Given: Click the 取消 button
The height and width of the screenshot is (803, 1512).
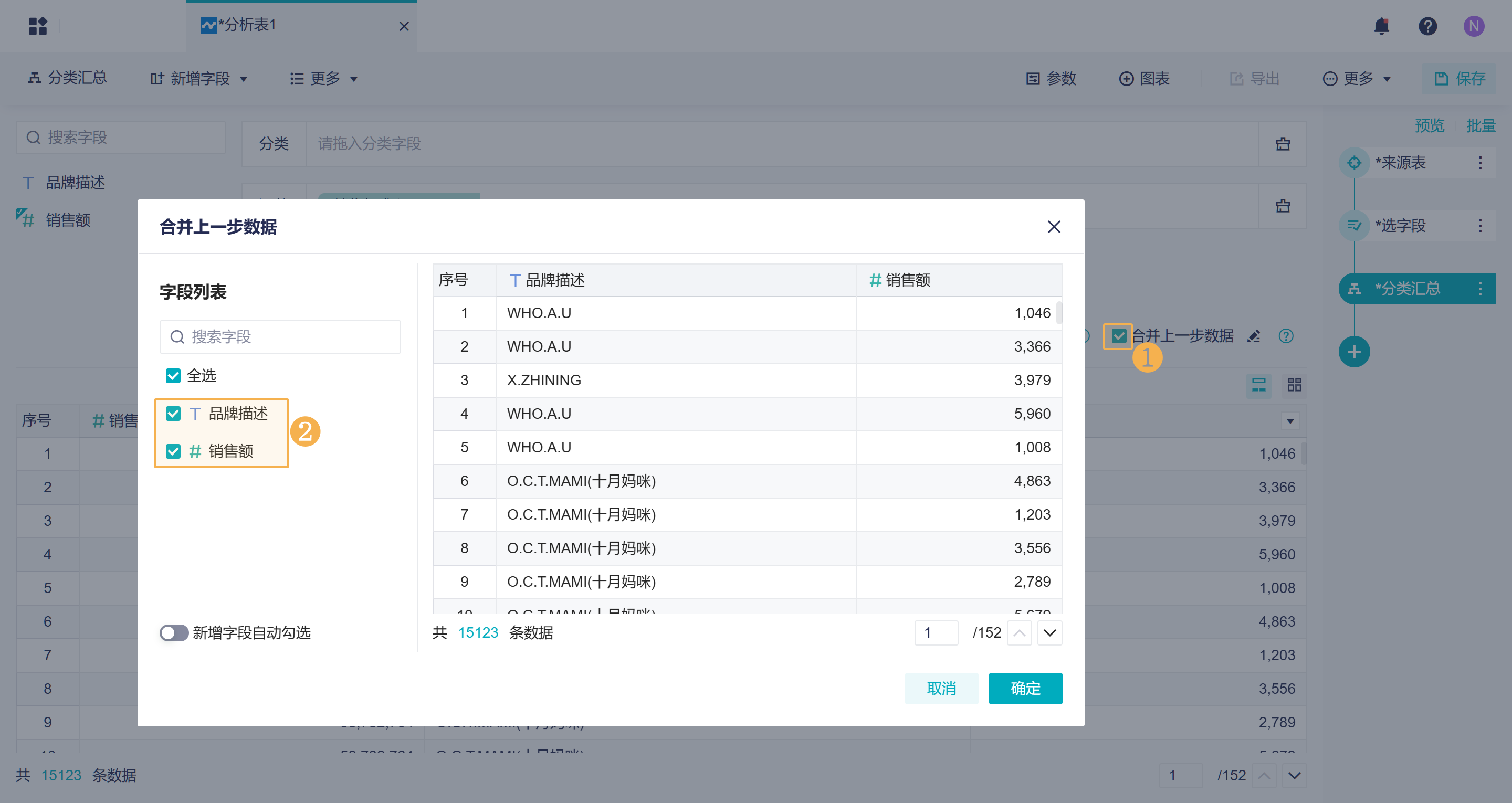Looking at the screenshot, I should (941, 688).
